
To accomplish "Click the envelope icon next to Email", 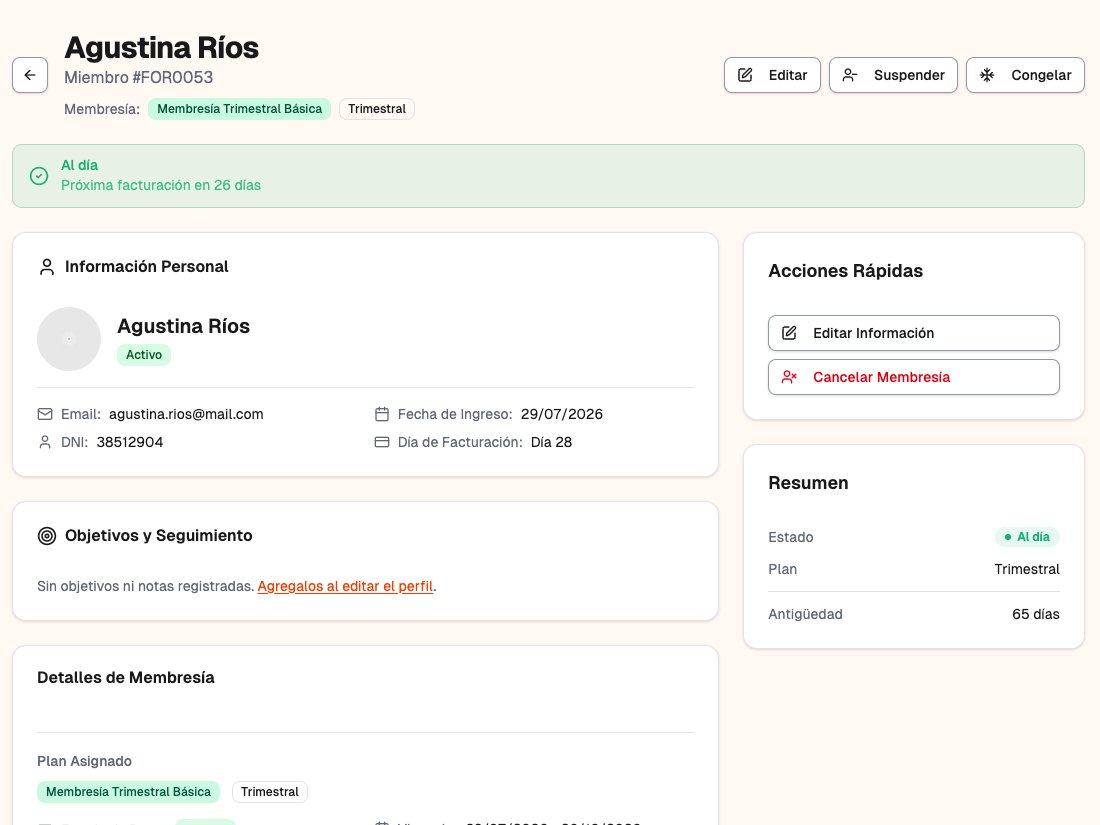I will click(x=45, y=415).
